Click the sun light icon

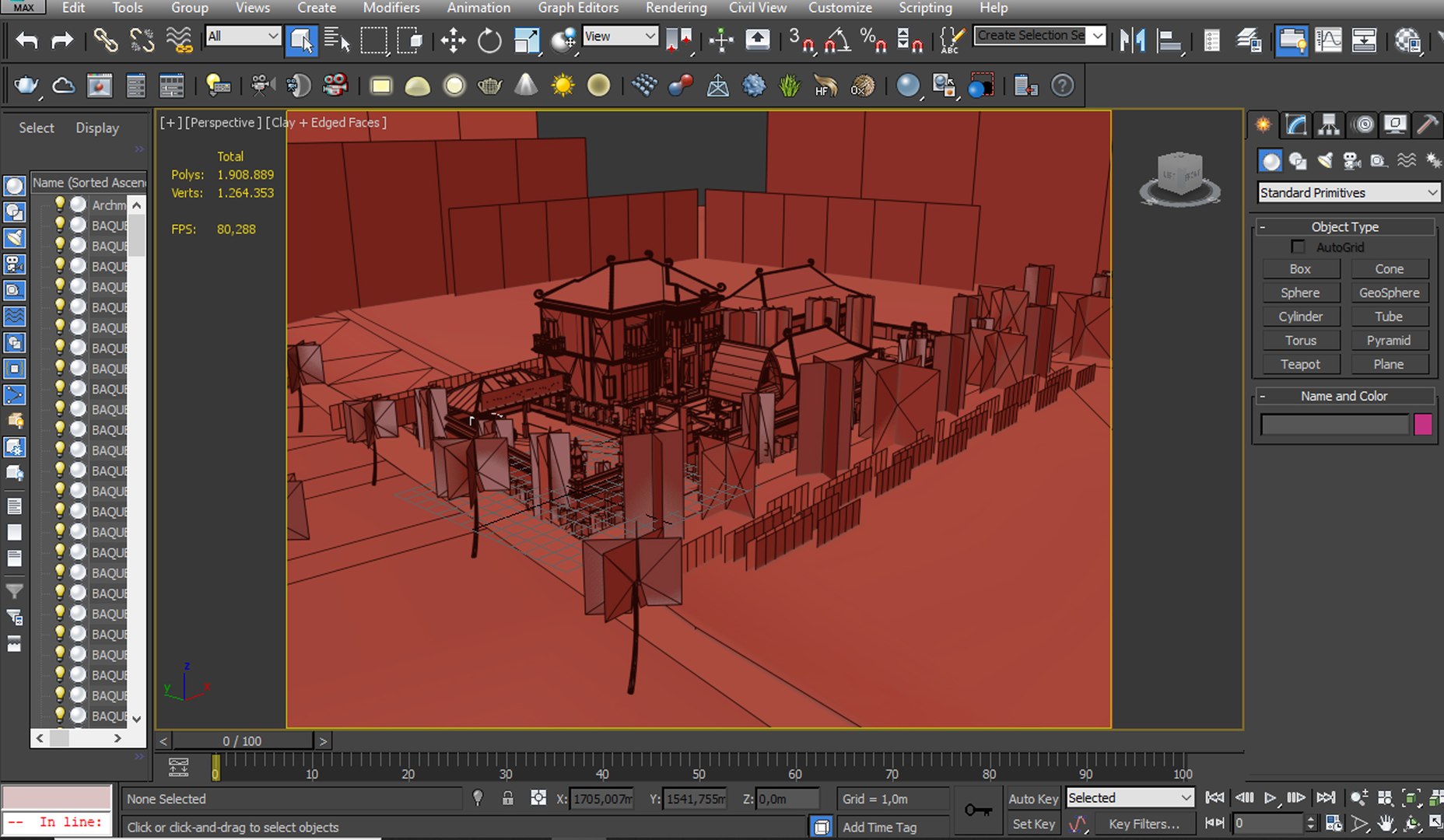click(563, 85)
